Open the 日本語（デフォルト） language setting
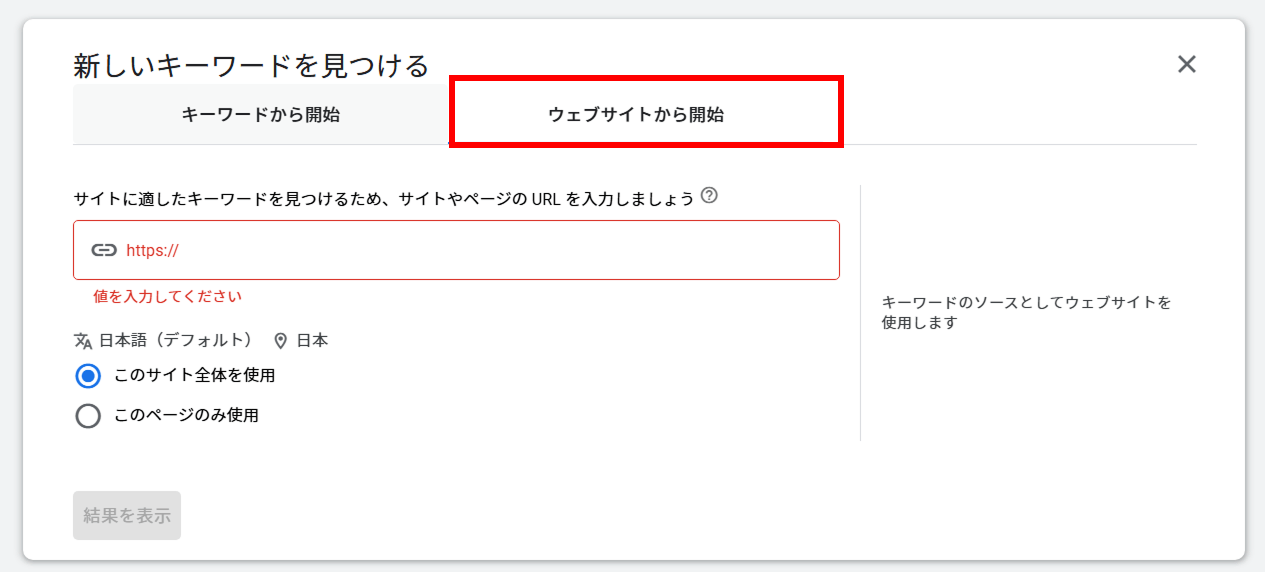Image resolution: width=1265 pixels, height=572 pixels. 176,341
